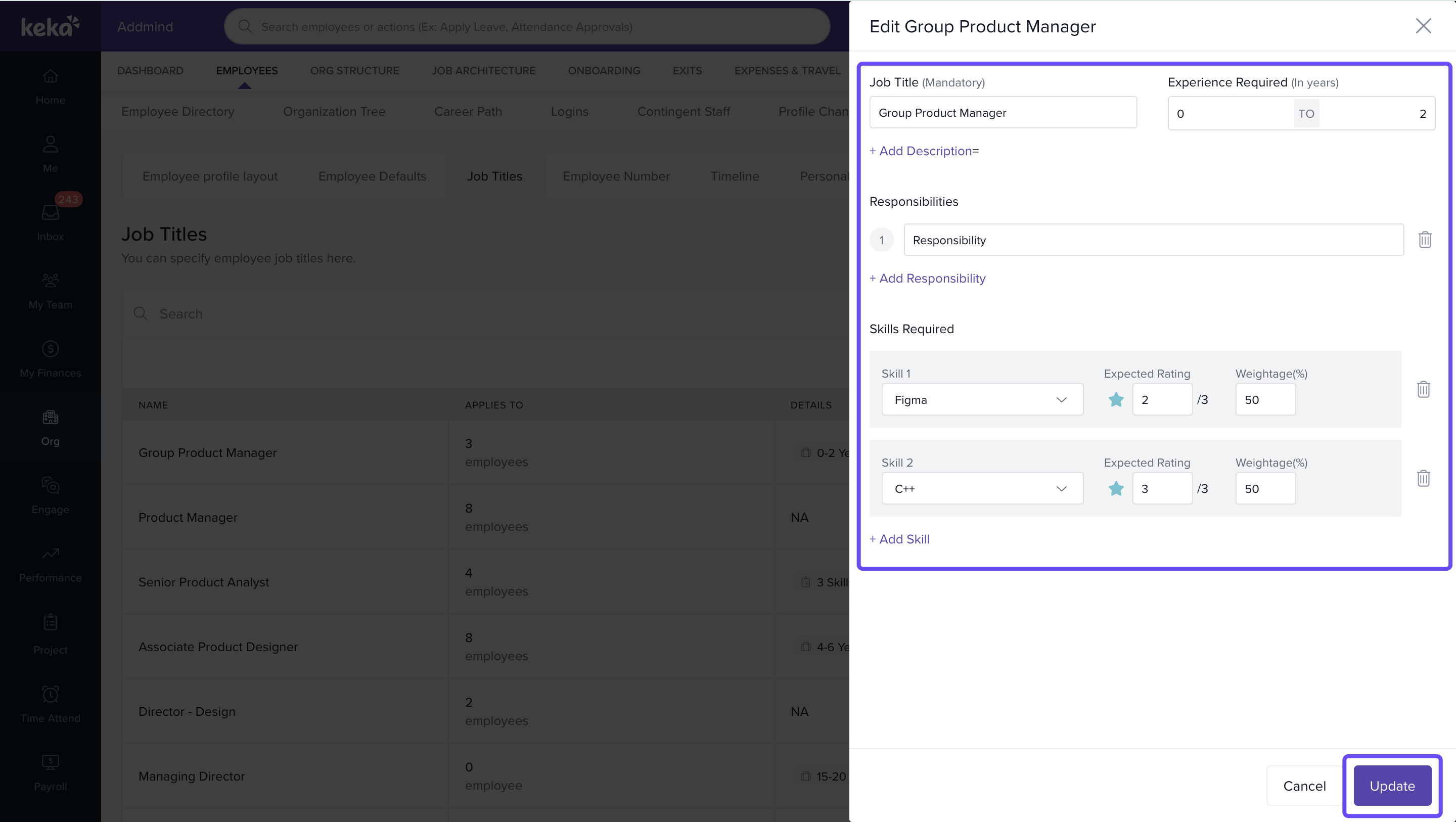Edit Figma Weightage percentage field
The height and width of the screenshot is (822, 1456).
click(x=1265, y=400)
